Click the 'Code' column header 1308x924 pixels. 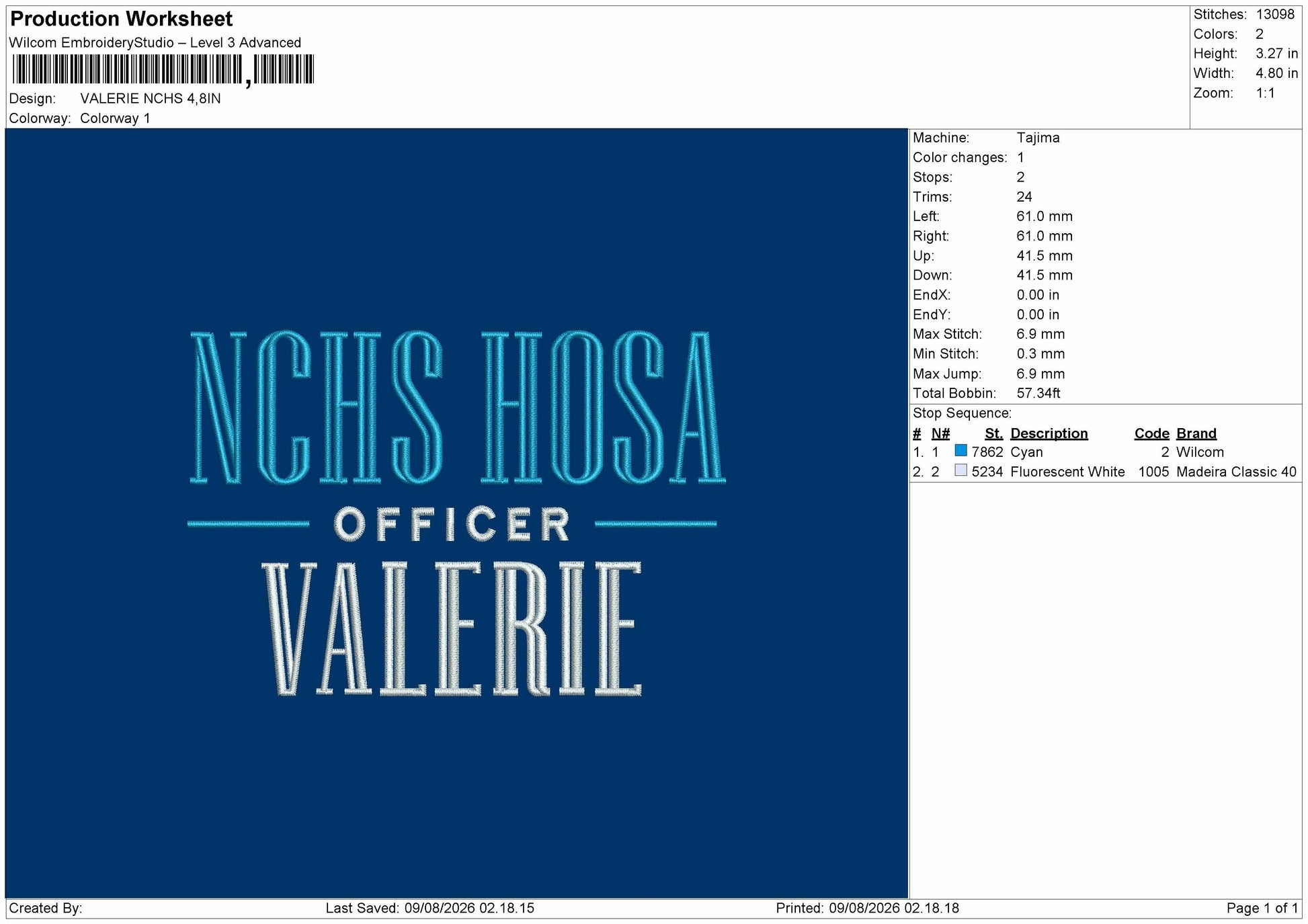[x=1151, y=433]
